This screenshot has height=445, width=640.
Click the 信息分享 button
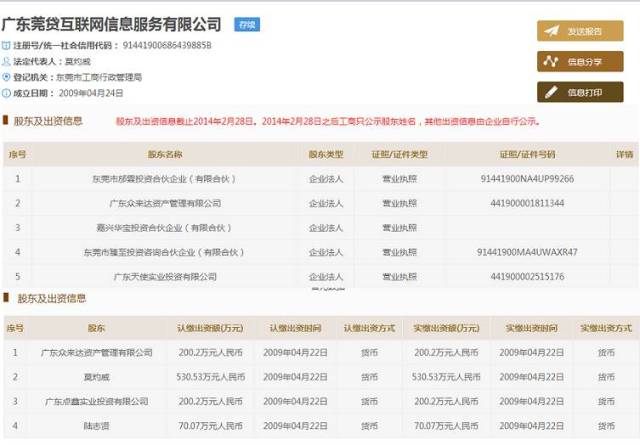[x=580, y=62]
